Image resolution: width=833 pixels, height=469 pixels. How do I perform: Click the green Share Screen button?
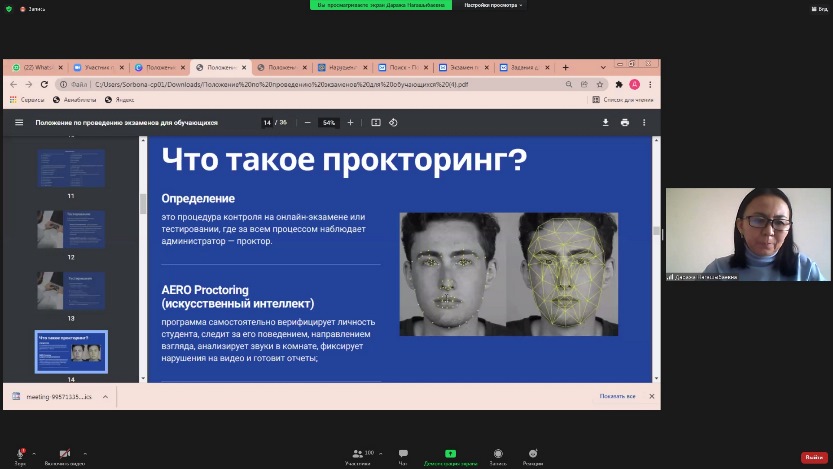point(450,454)
